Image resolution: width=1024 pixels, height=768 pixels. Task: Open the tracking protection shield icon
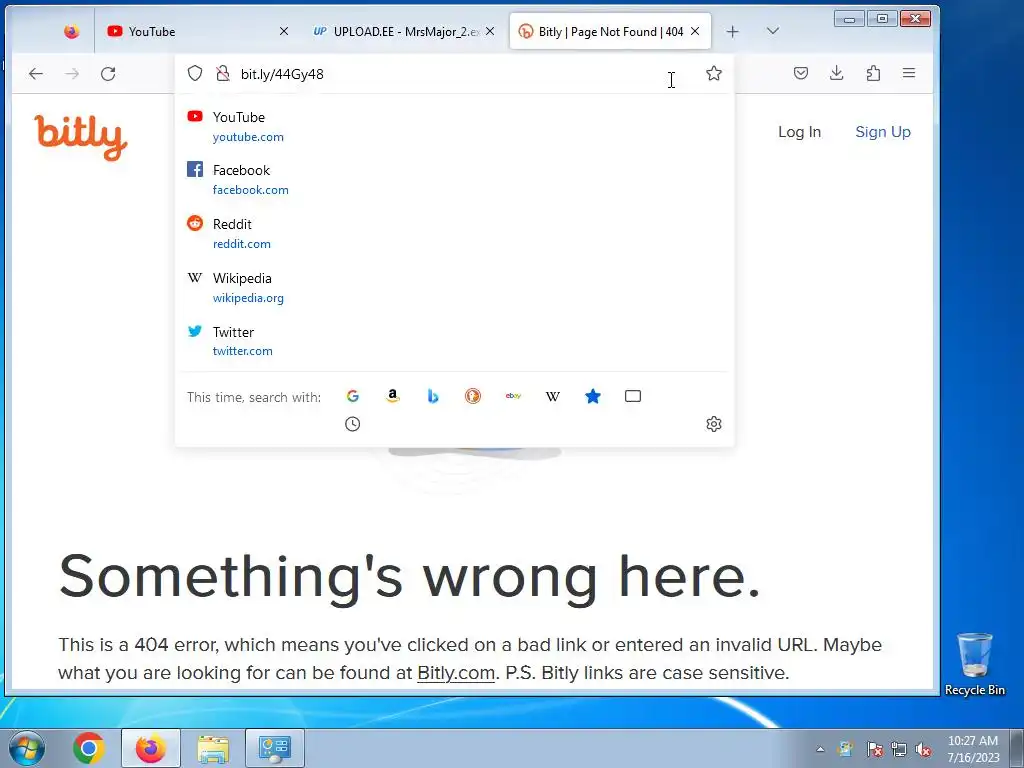[195, 73]
